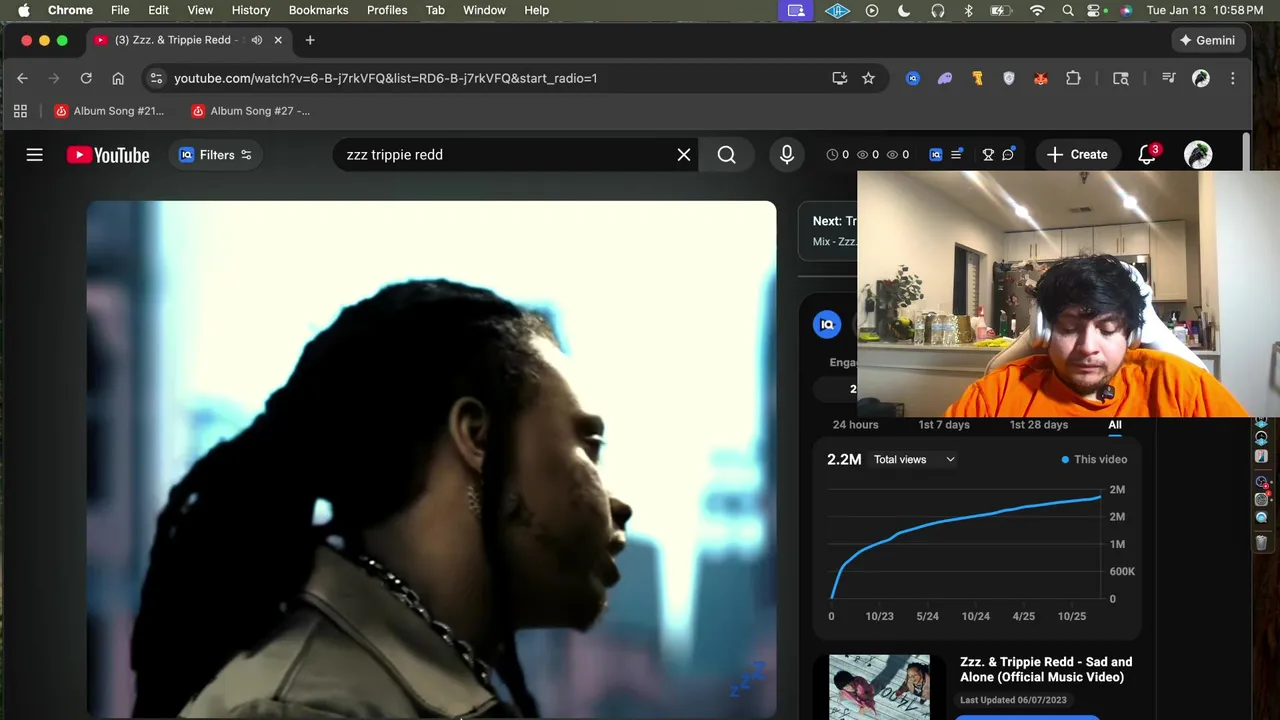This screenshot has width=1280, height=720.
Task: Open the Phantom ghost extension
Action: (945, 78)
